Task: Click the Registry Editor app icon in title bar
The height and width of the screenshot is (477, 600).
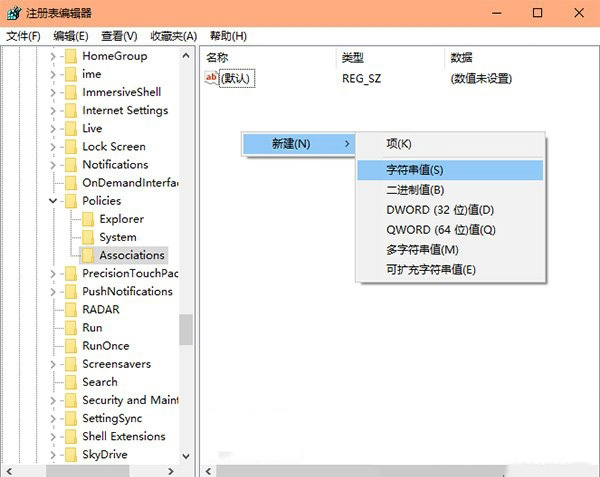Action: (x=13, y=13)
